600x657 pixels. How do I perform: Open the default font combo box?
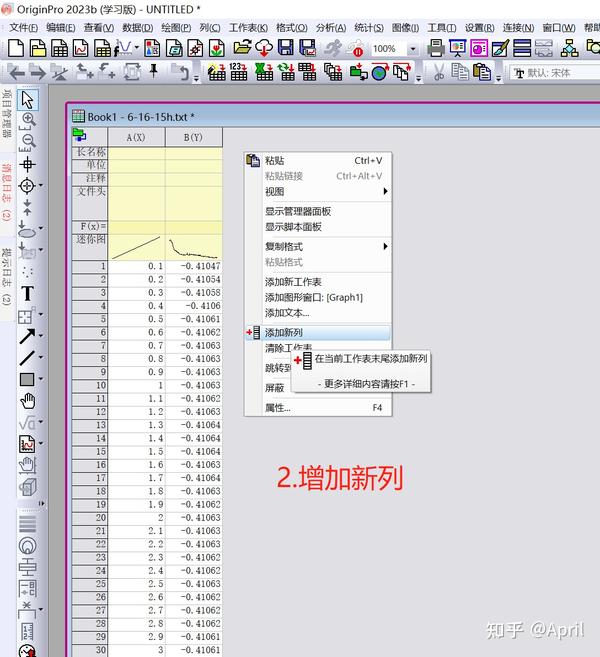(555, 73)
